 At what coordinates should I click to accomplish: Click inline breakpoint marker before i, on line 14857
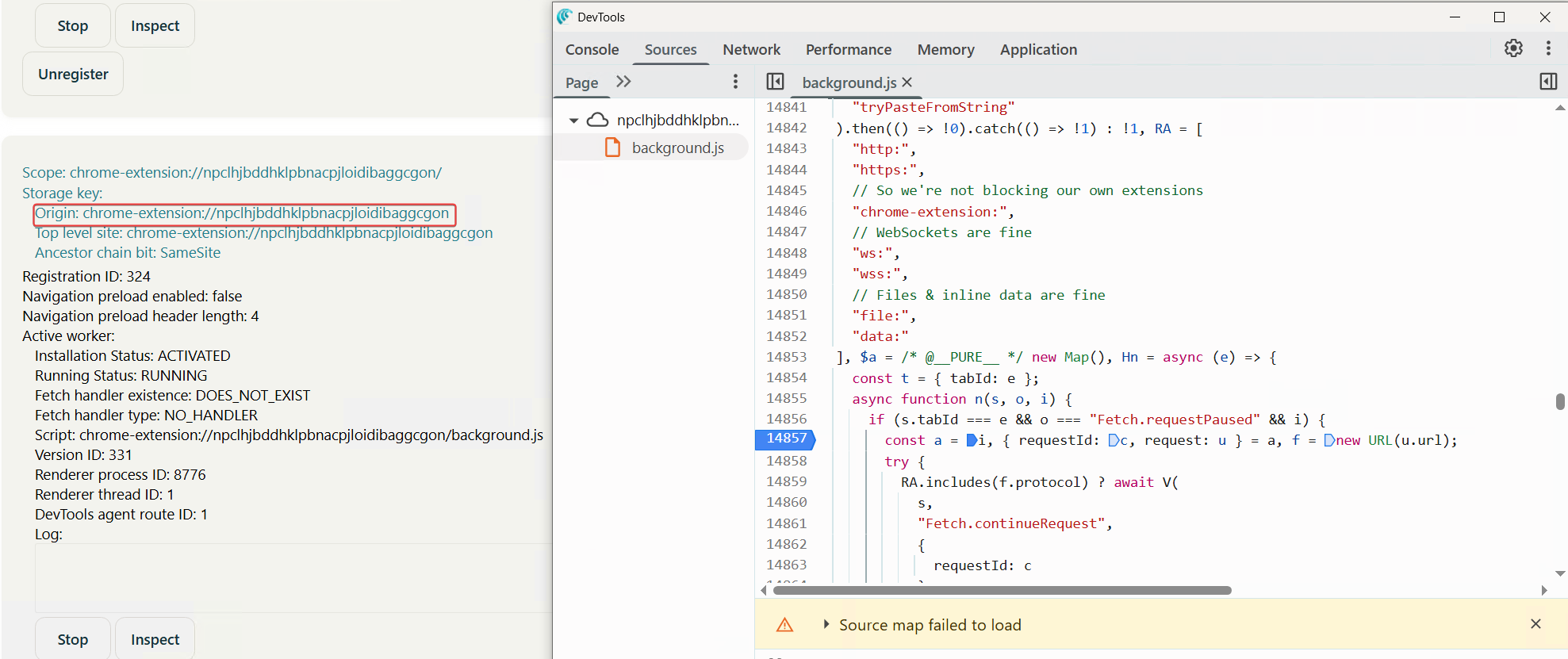[972, 440]
